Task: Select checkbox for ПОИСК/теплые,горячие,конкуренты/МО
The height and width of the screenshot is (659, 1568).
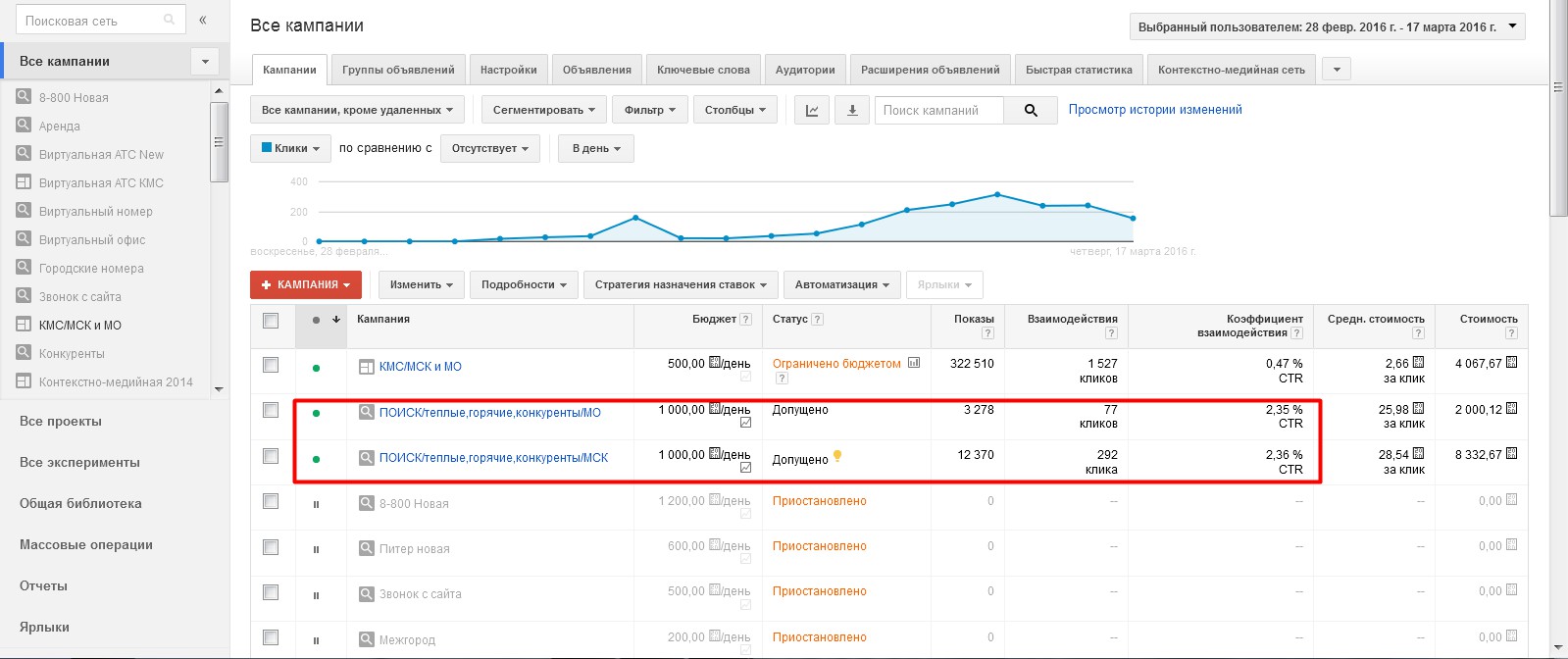Action: pyautogui.click(x=271, y=410)
